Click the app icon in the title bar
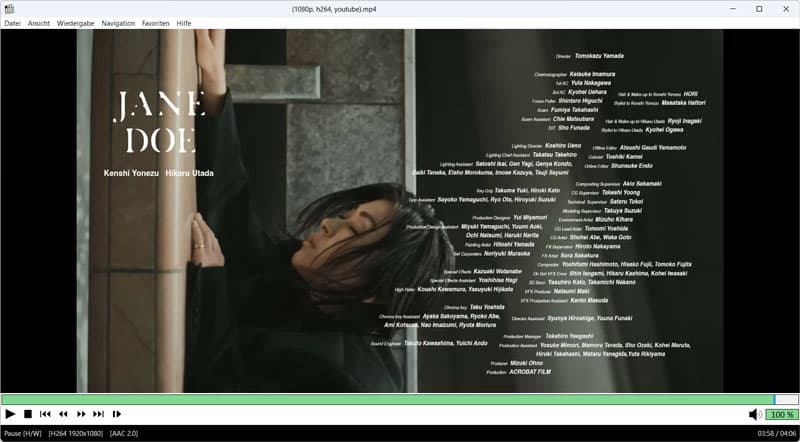Viewport: 800px width, 442px height. pos(10,8)
